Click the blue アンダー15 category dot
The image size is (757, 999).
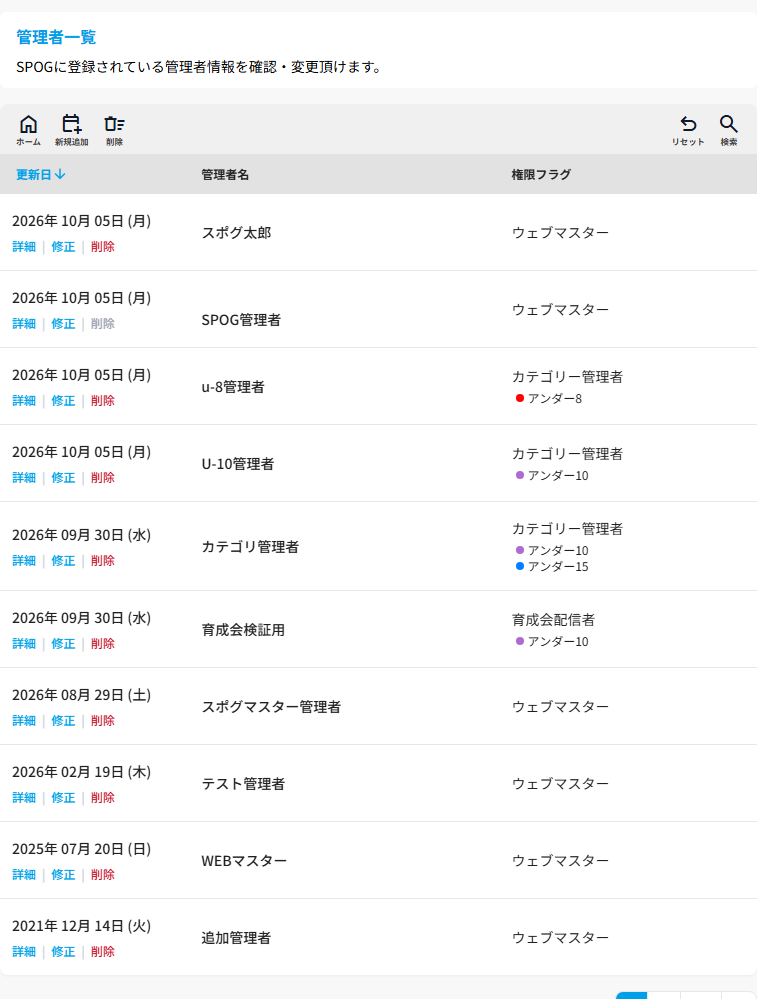tap(520, 566)
